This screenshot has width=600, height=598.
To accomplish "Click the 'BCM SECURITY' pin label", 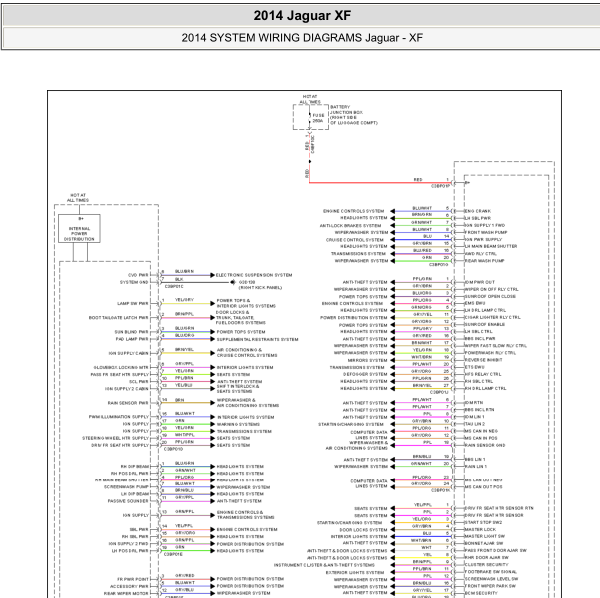I will 481,593.
